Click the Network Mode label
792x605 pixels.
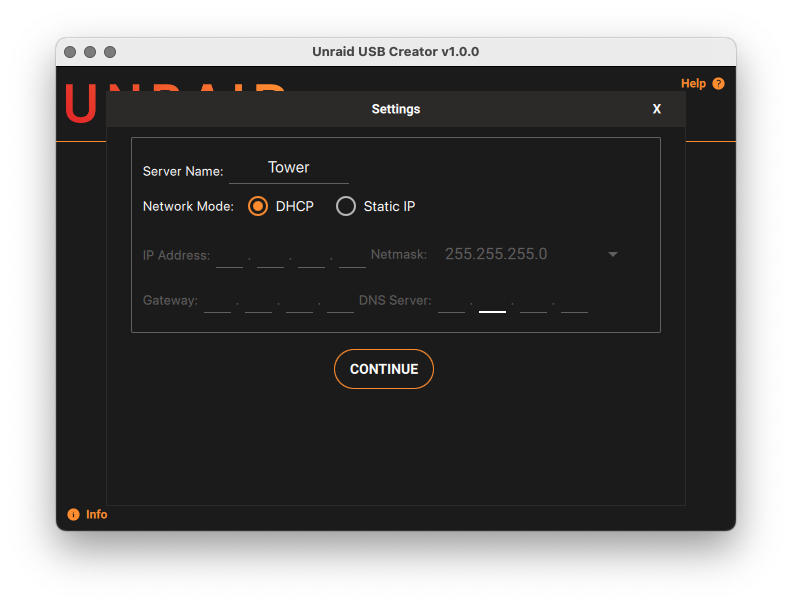[188, 206]
